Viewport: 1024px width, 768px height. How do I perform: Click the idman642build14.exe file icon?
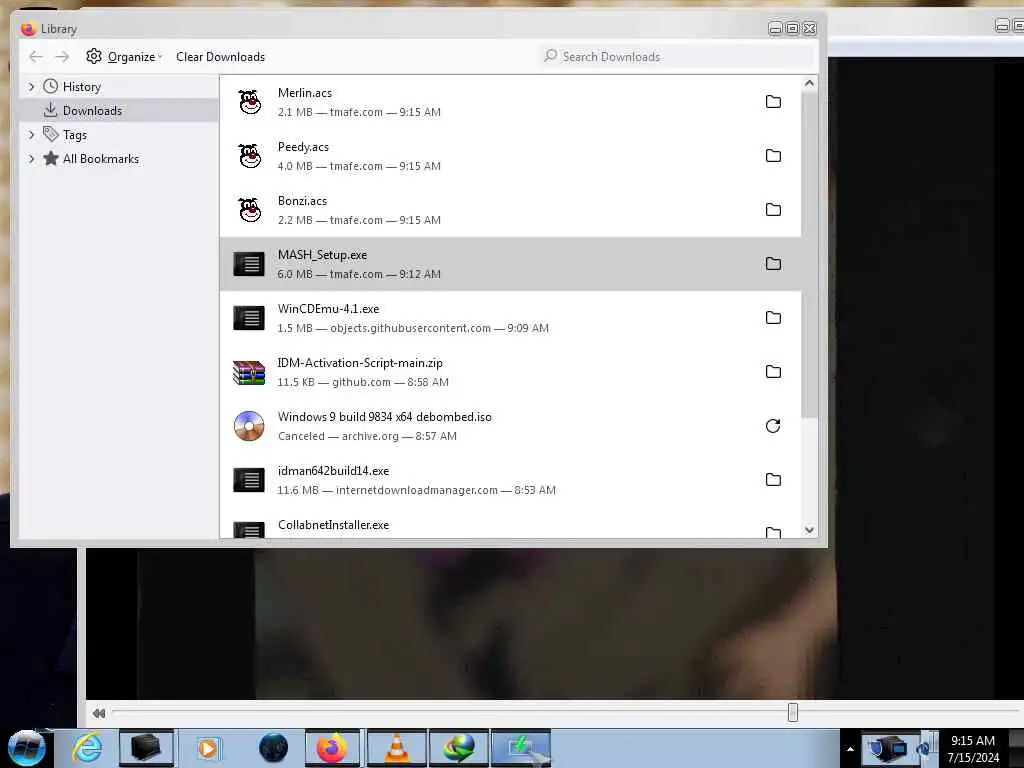(x=249, y=480)
